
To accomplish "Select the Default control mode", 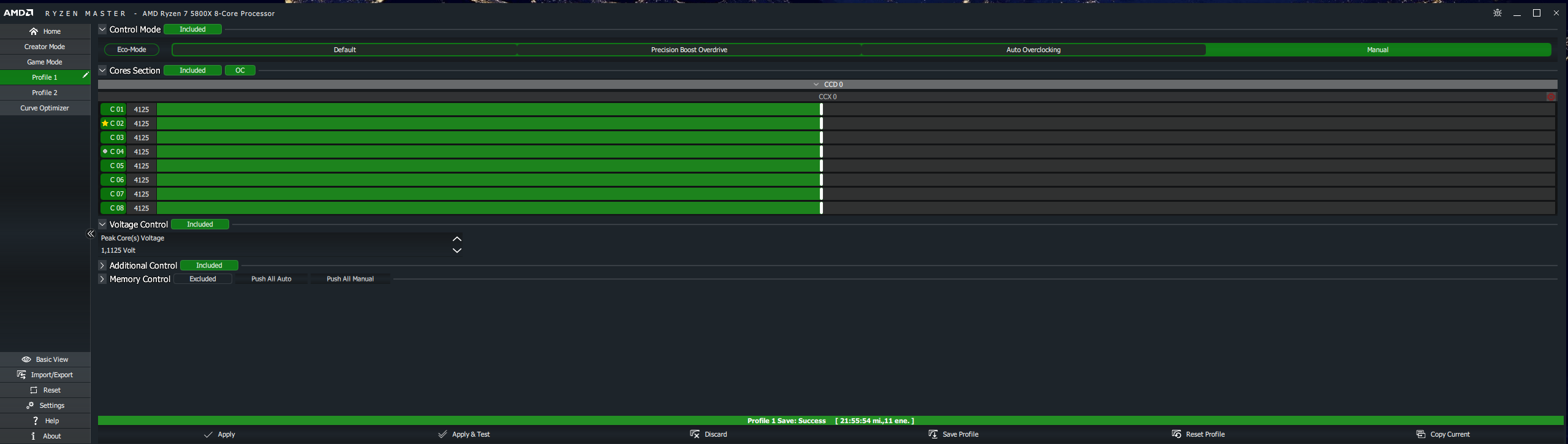I will [344, 50].
